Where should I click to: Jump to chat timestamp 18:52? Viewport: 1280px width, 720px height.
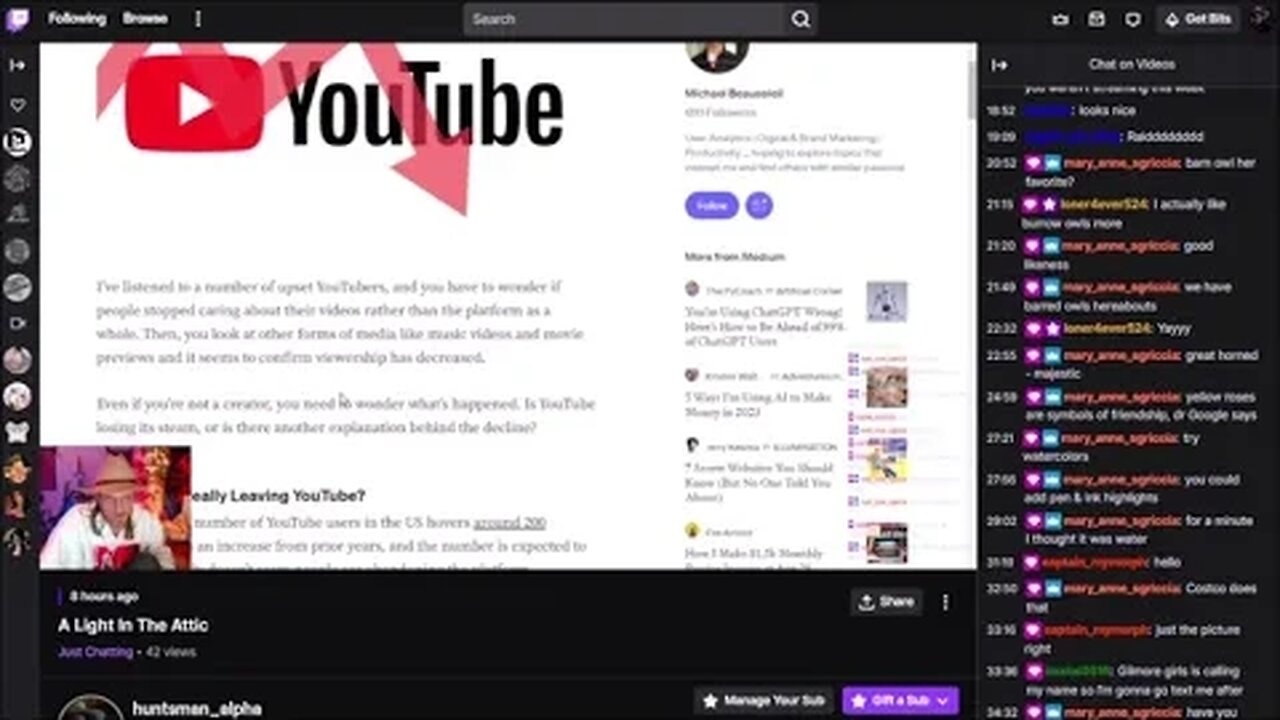[1001, 111]
